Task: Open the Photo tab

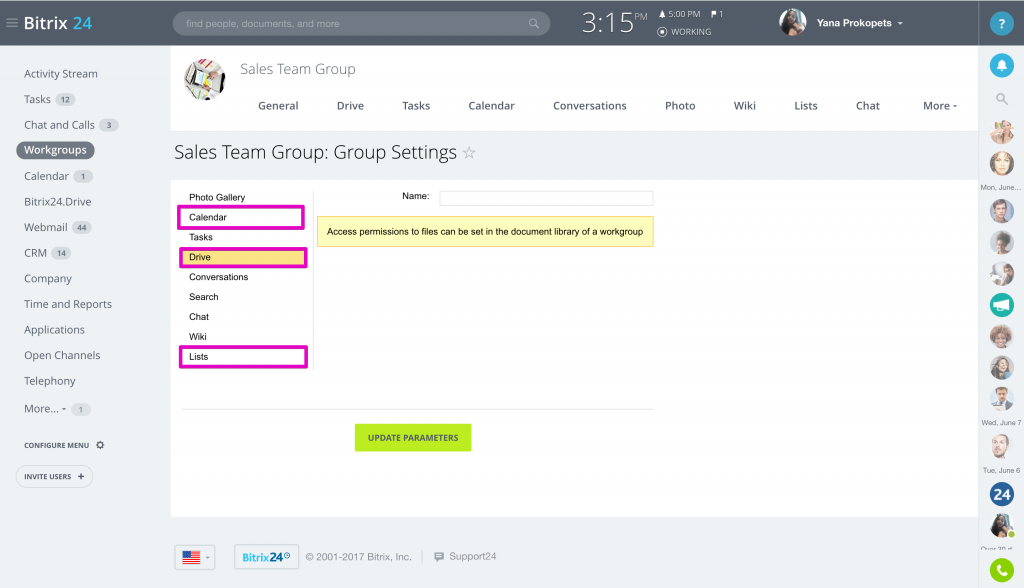Action: (x=680, y=106)
